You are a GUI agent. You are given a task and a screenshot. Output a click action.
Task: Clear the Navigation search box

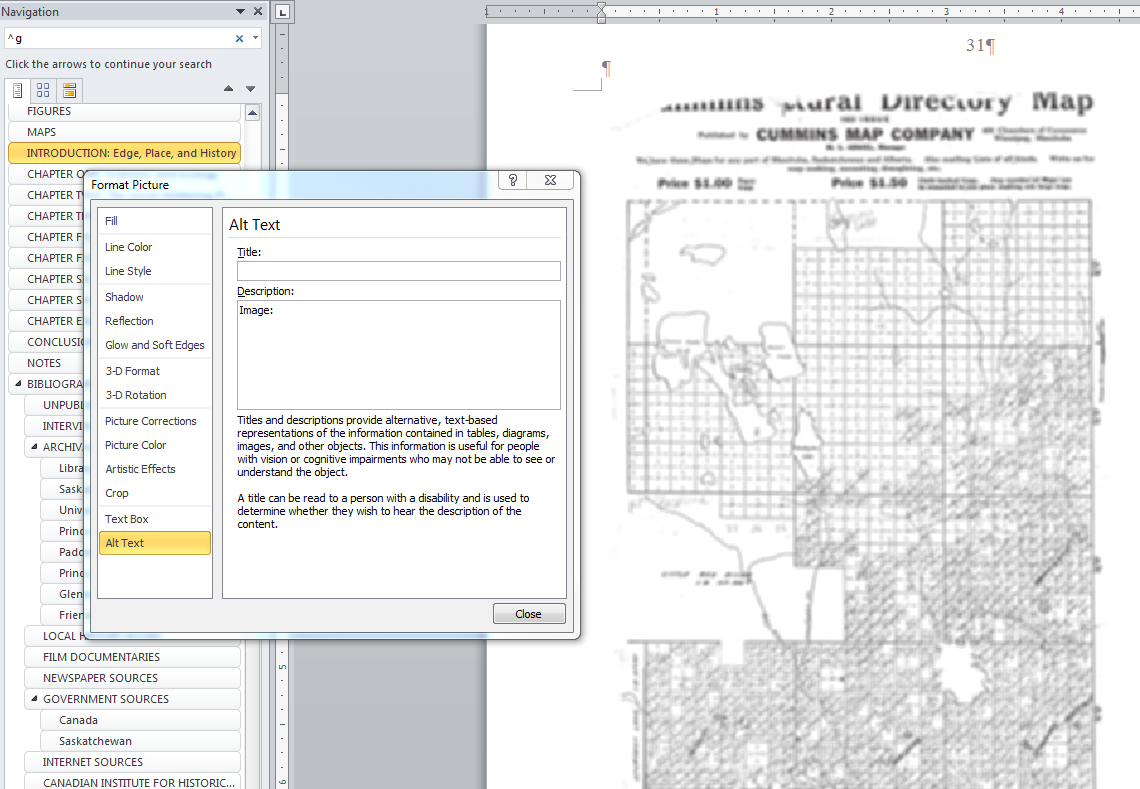pyautogui.click(x=239, y=39)
